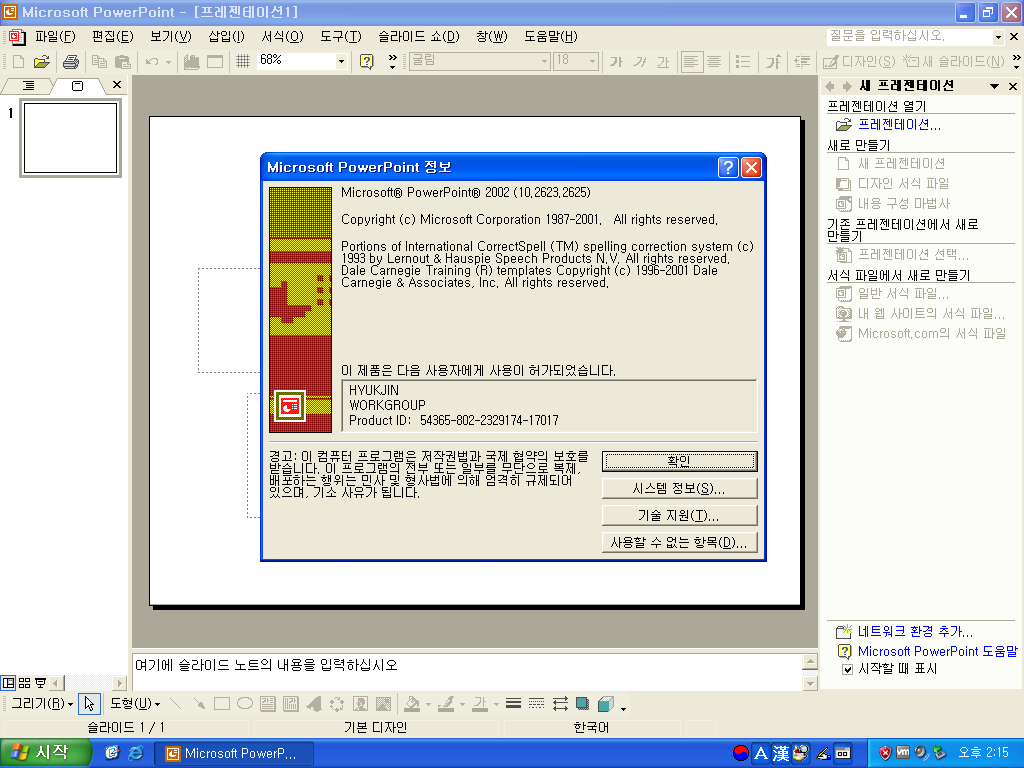This screenshot has width=1024, height=768.
Task: Click 네트워크 환경 추가... link
Action: click(x=915, y=632)
